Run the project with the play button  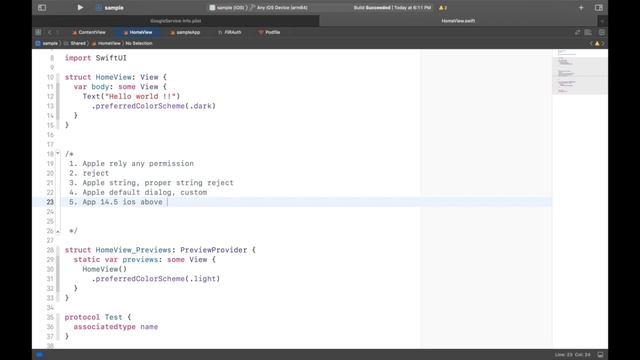click(80, 7)
